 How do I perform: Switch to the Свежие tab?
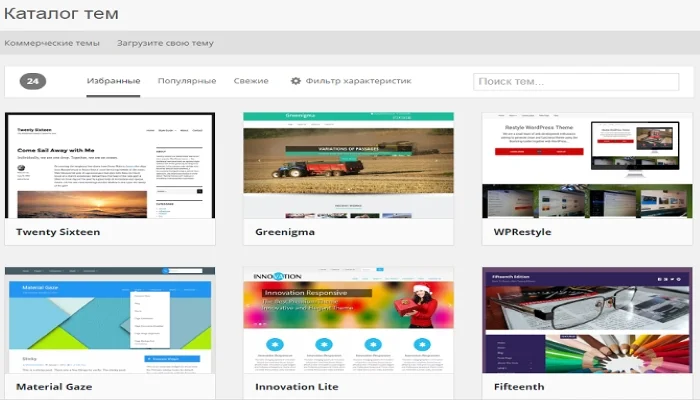pyautogui.click(x=251, y=81)
